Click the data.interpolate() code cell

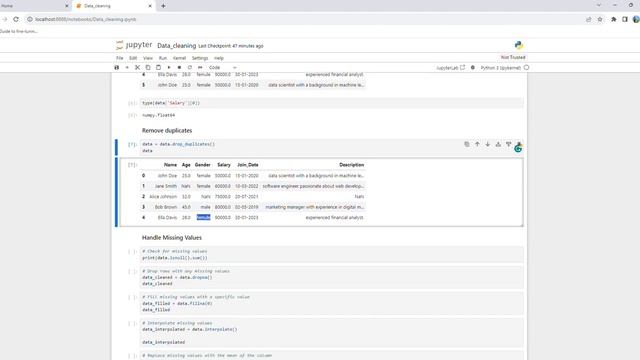[332, 333]
